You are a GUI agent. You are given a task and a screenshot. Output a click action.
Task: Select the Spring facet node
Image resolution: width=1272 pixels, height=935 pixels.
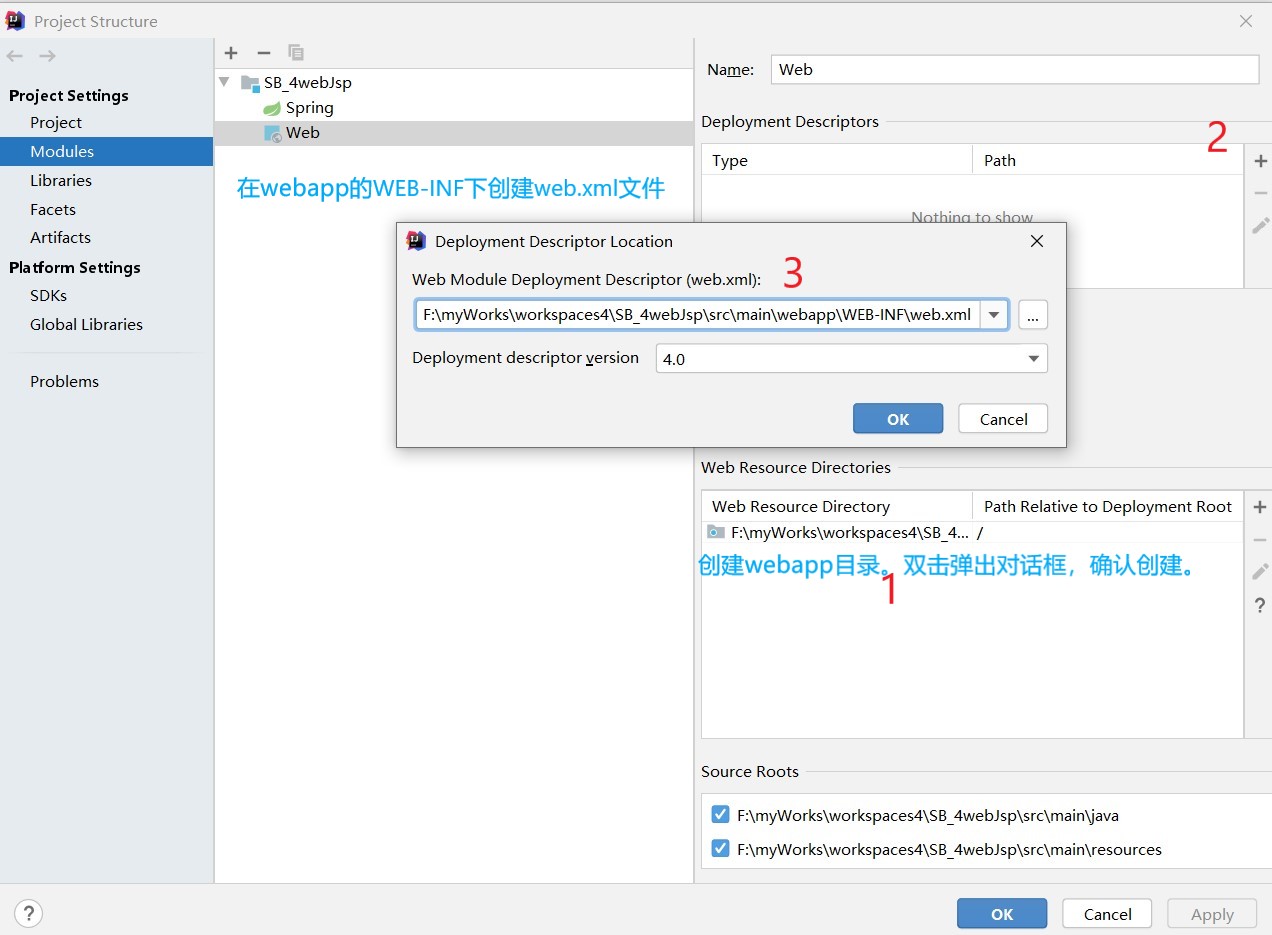[297, 107]
